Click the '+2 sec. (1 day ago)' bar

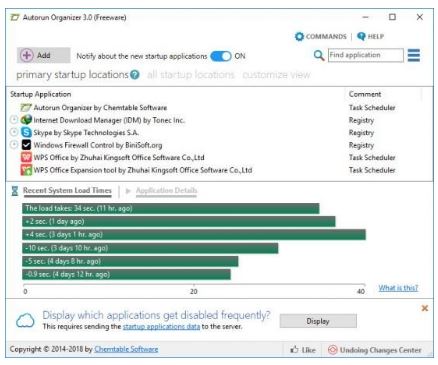[179, 222]
